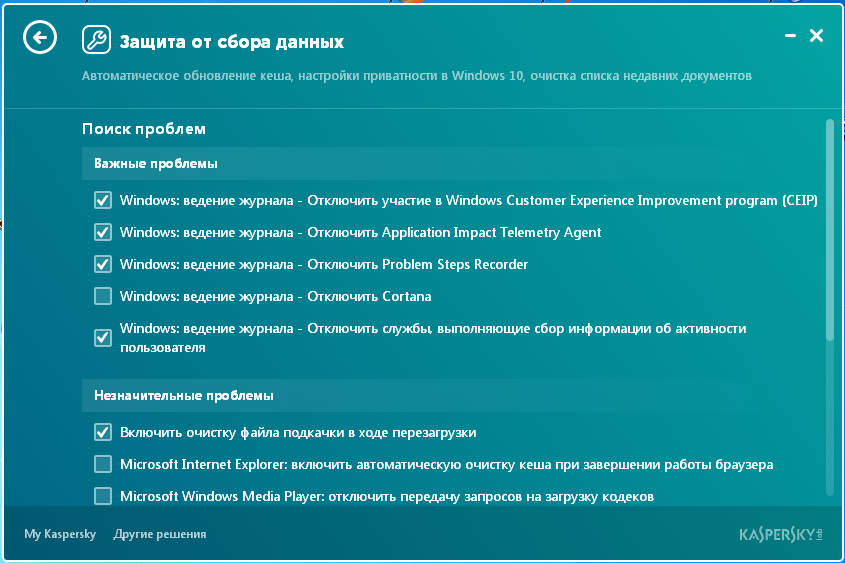This screenshot has height=563, width=845.
Task: Open the My Kaspersky link
Action: pyautogui.click(x=60, y=534)
